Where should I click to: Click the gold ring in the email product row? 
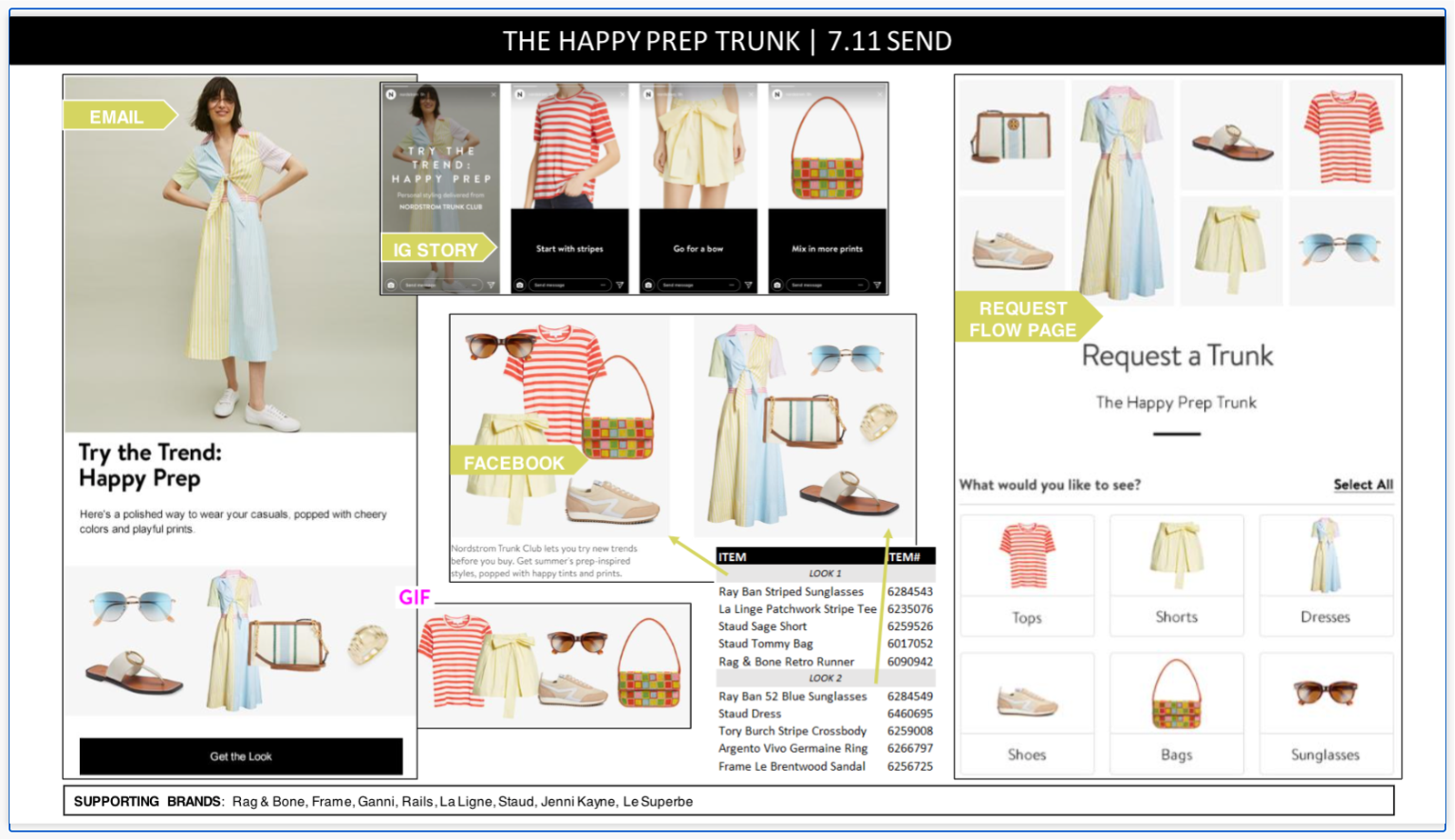pyautogui.click(x=368, y=644)
